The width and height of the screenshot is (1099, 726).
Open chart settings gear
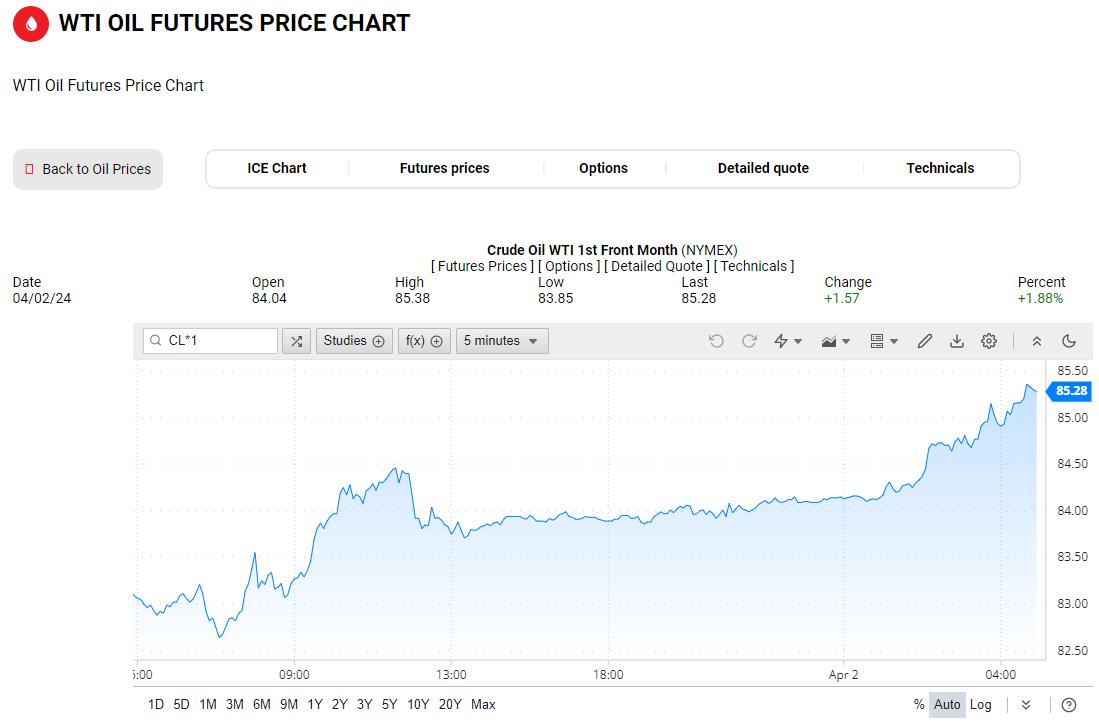(989, 341)
